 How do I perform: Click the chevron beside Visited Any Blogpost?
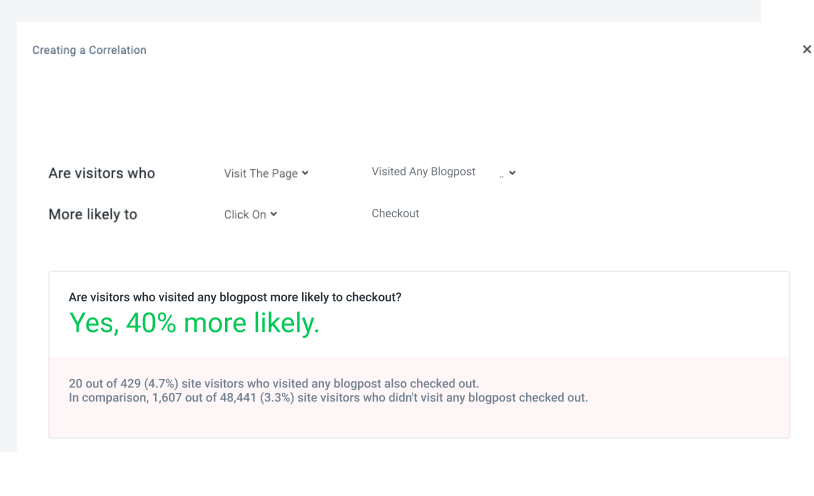[512, 173]
